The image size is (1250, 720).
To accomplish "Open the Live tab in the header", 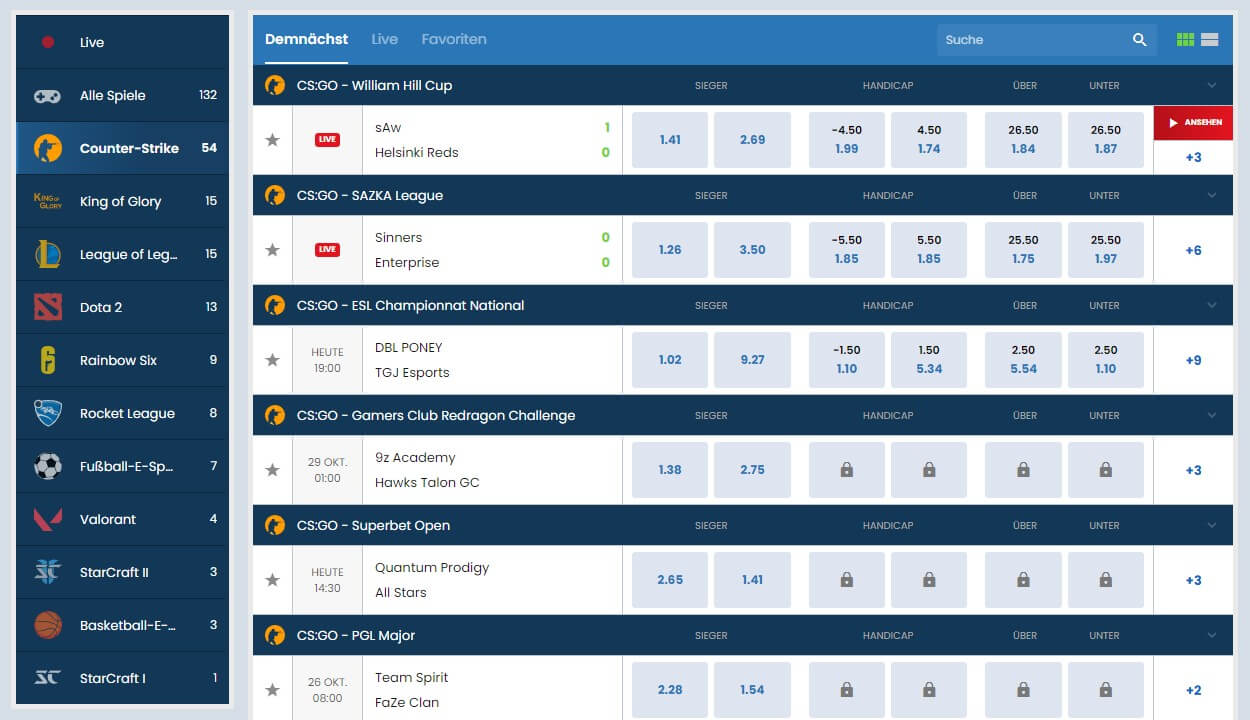I will [x=385, y=39].
